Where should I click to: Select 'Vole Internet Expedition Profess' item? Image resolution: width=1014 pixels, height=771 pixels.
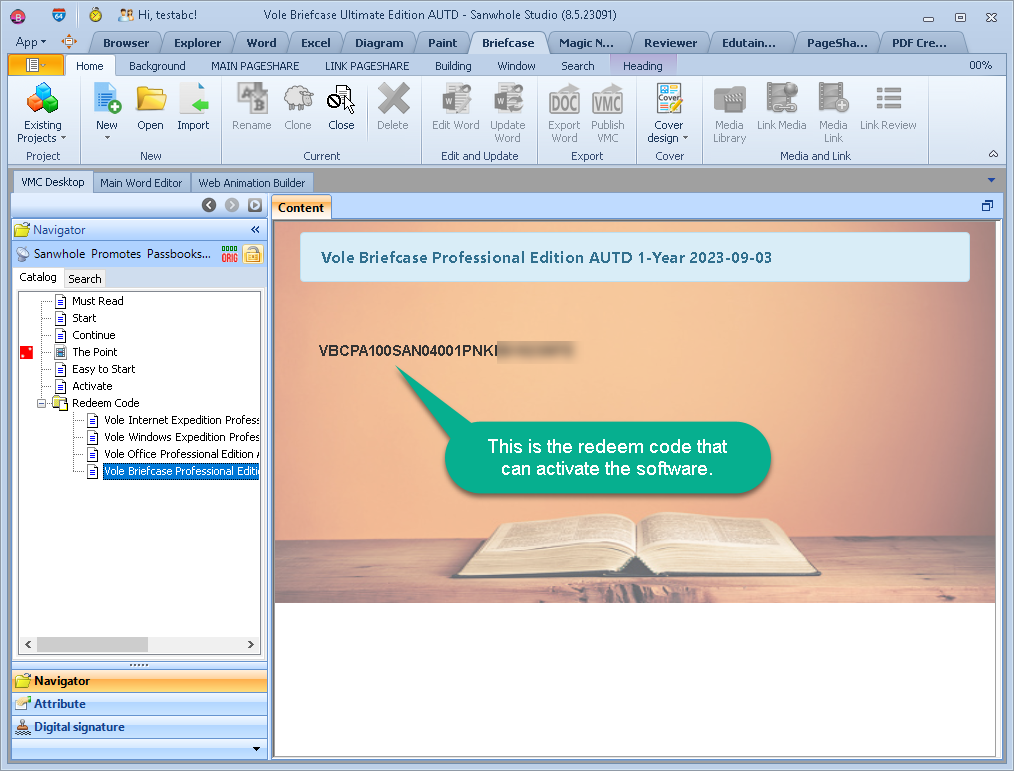[181, 420]
